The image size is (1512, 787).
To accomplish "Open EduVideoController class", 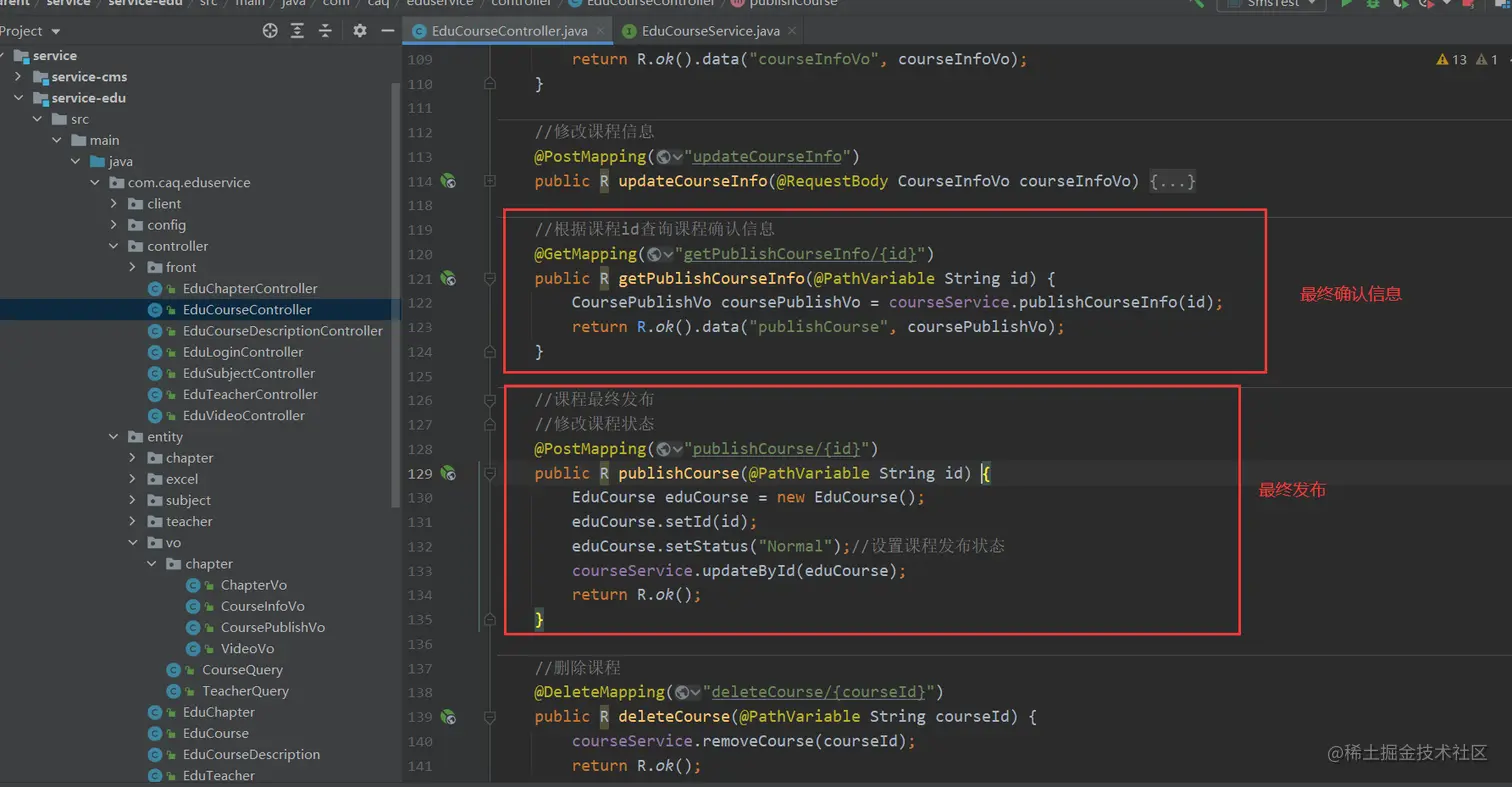I will [243, 416].
